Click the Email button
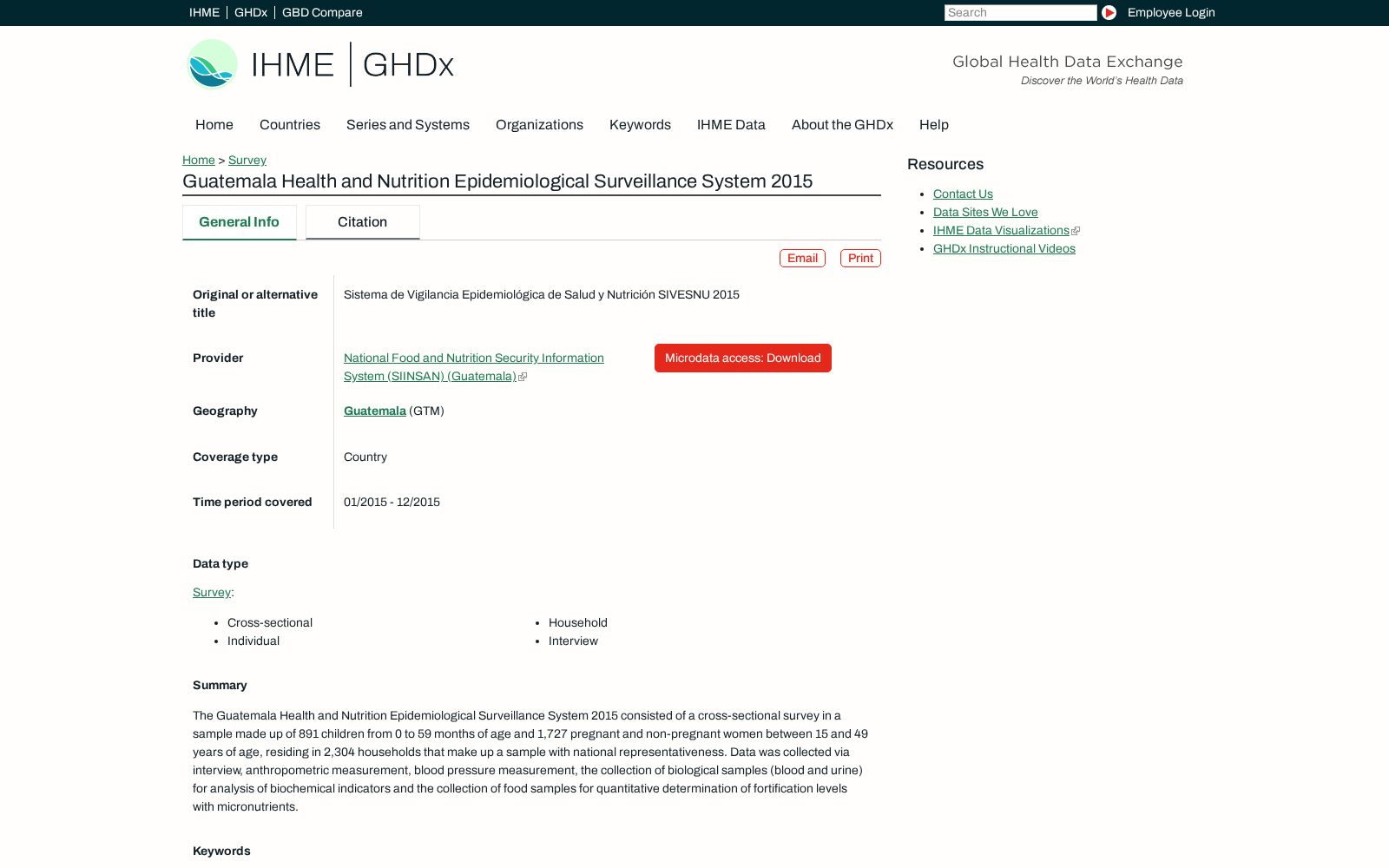1389x868 pixels. (x=802, y=259)
